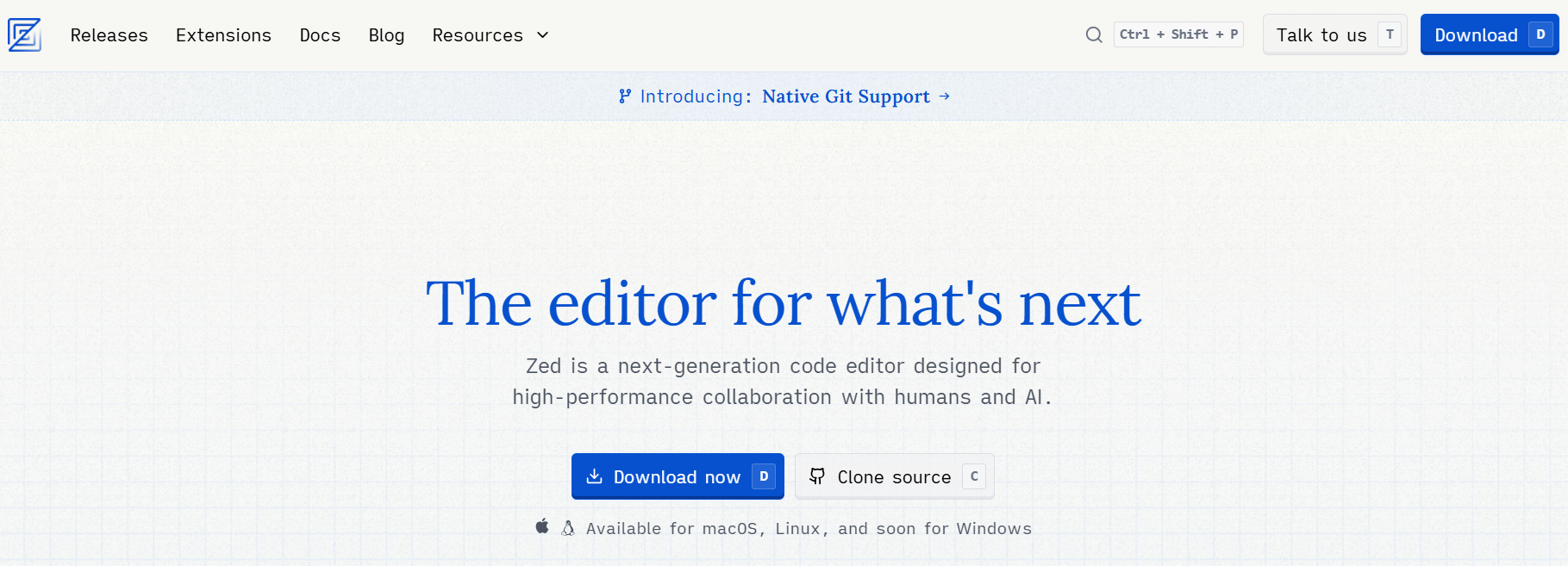The height and width of the screenshot is (566, 1568).
Task: Open the Native Git Support link
Action: point(846,96)
